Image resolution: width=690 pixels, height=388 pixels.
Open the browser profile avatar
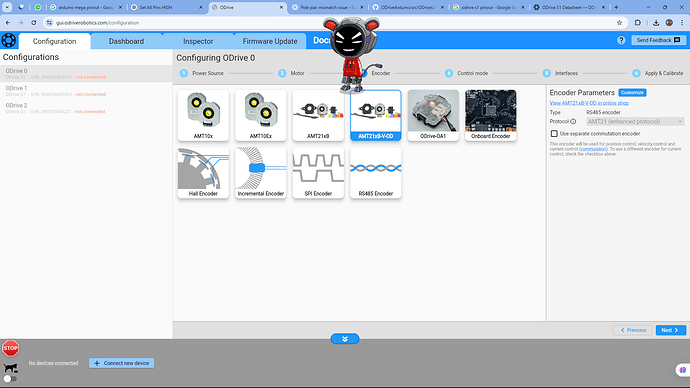point(669,22)
